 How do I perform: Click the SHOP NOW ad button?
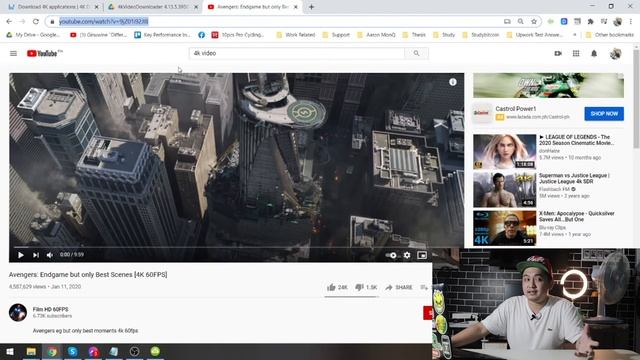(604, 114)
